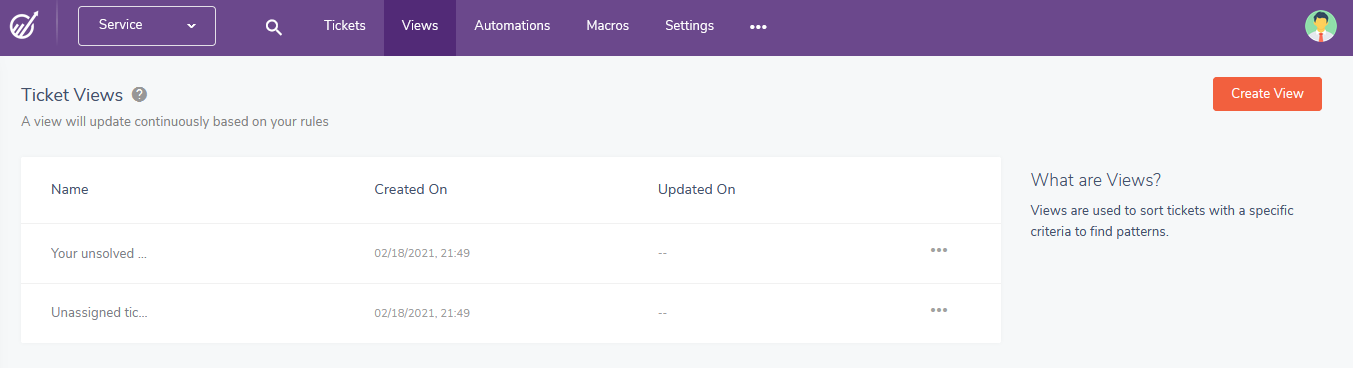
Task: Click the Ticket Views page title
Action: coord(72,95)
